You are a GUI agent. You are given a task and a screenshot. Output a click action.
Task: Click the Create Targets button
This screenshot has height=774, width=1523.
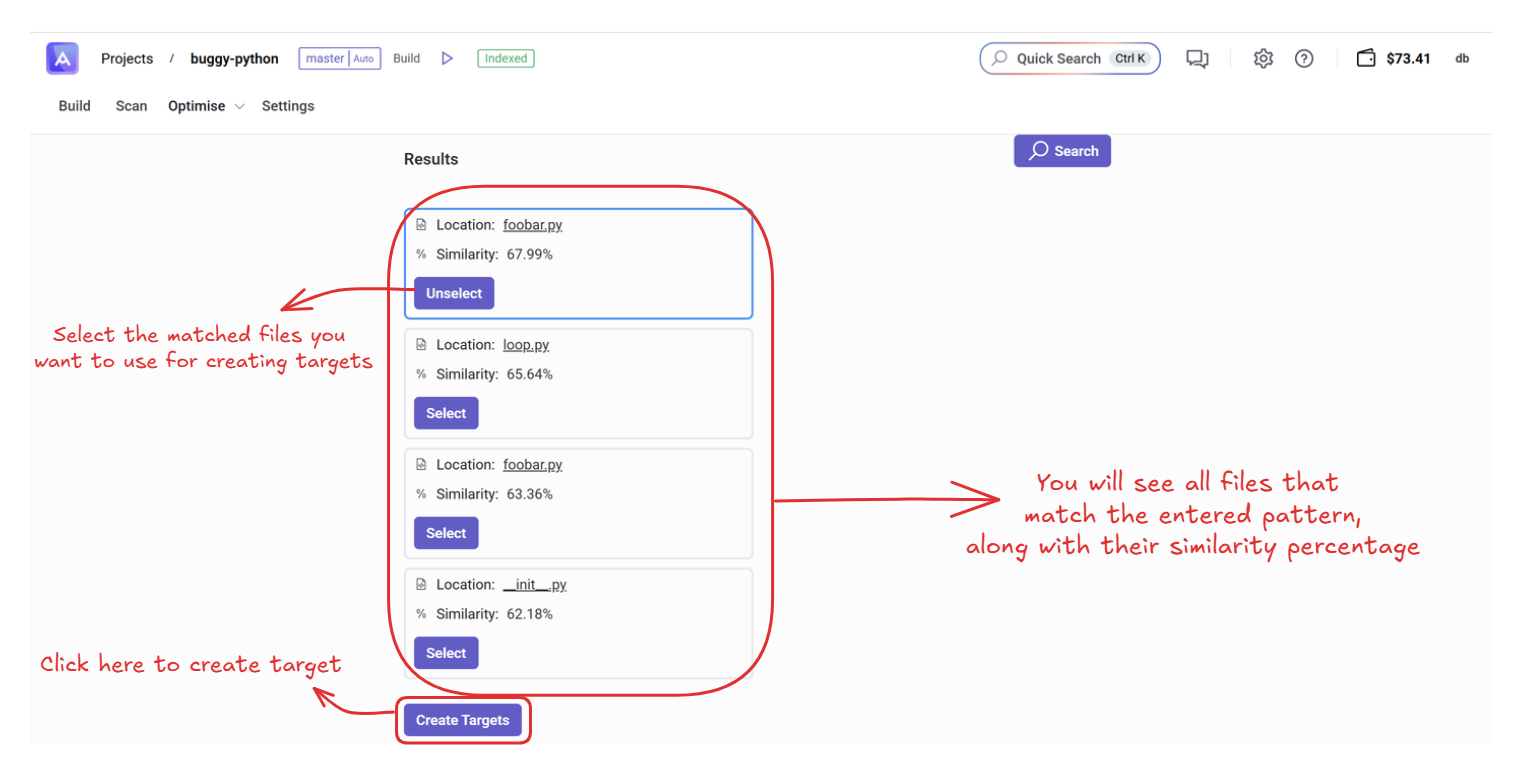(x=462, y=720)
